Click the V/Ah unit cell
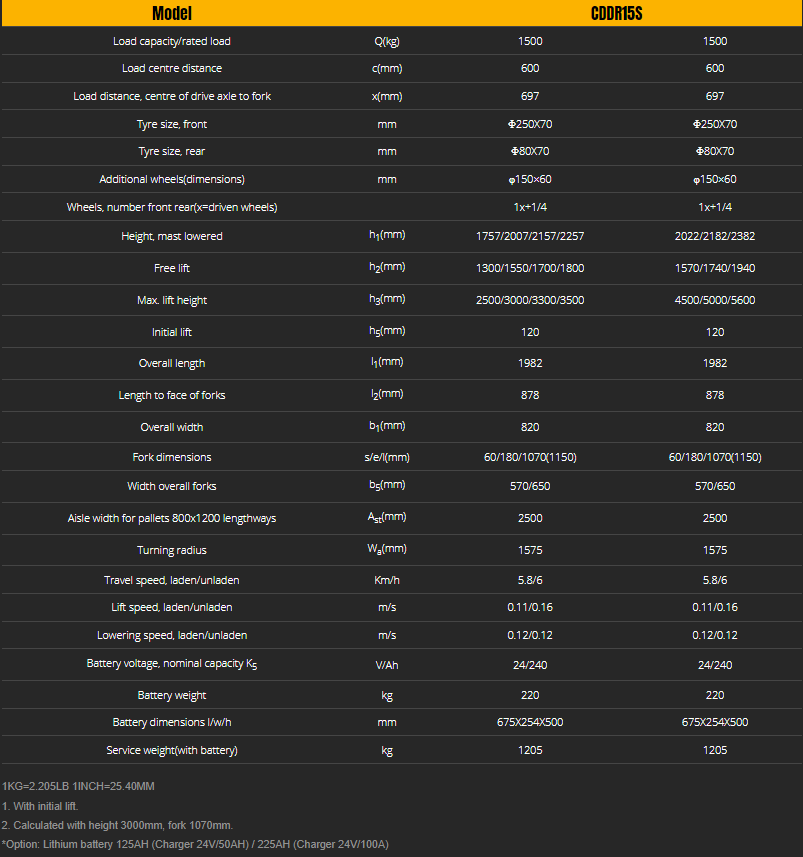The image size is (803, 857). (x=387, y=665)
